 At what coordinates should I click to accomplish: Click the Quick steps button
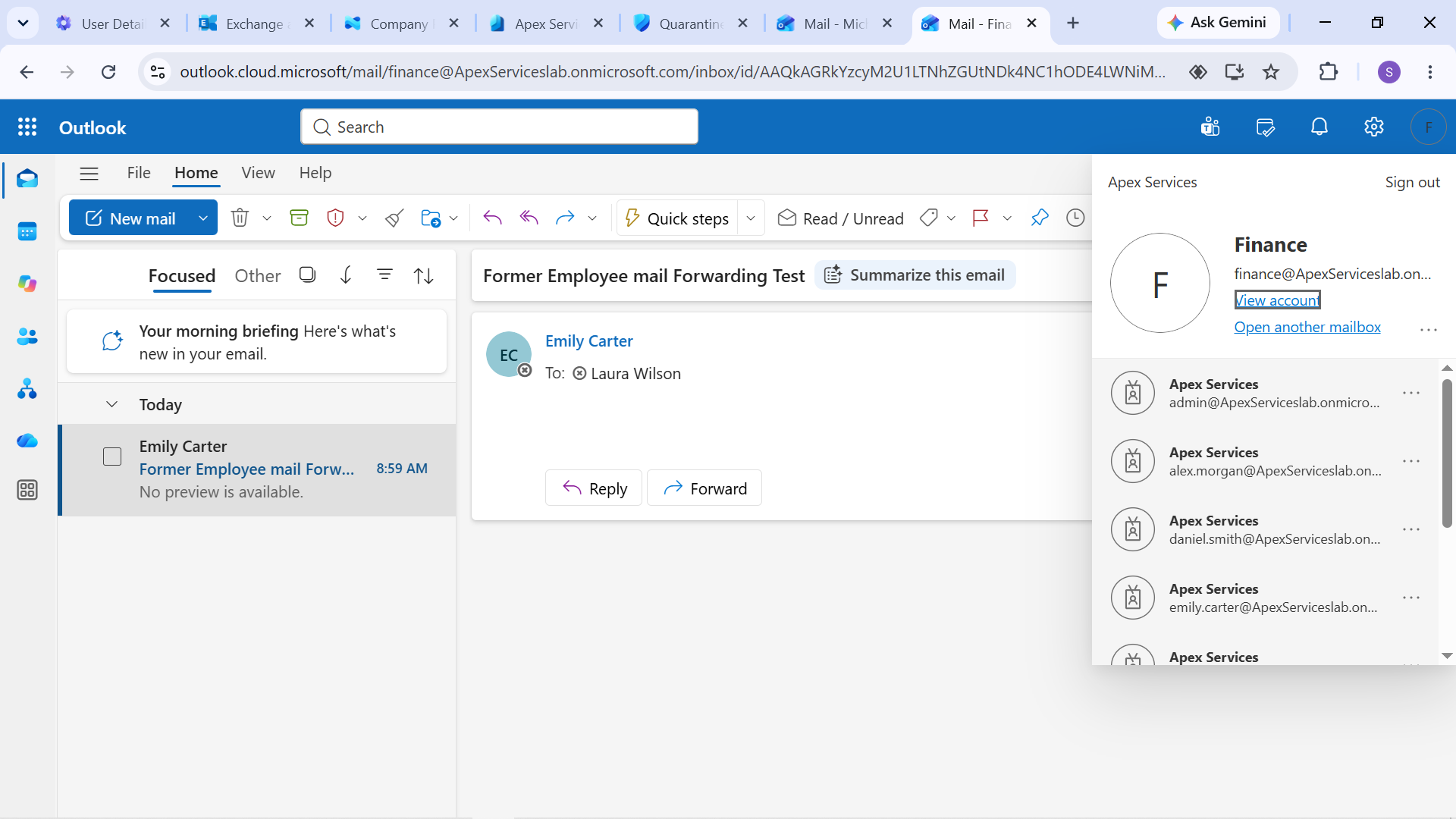pos(677,218)
